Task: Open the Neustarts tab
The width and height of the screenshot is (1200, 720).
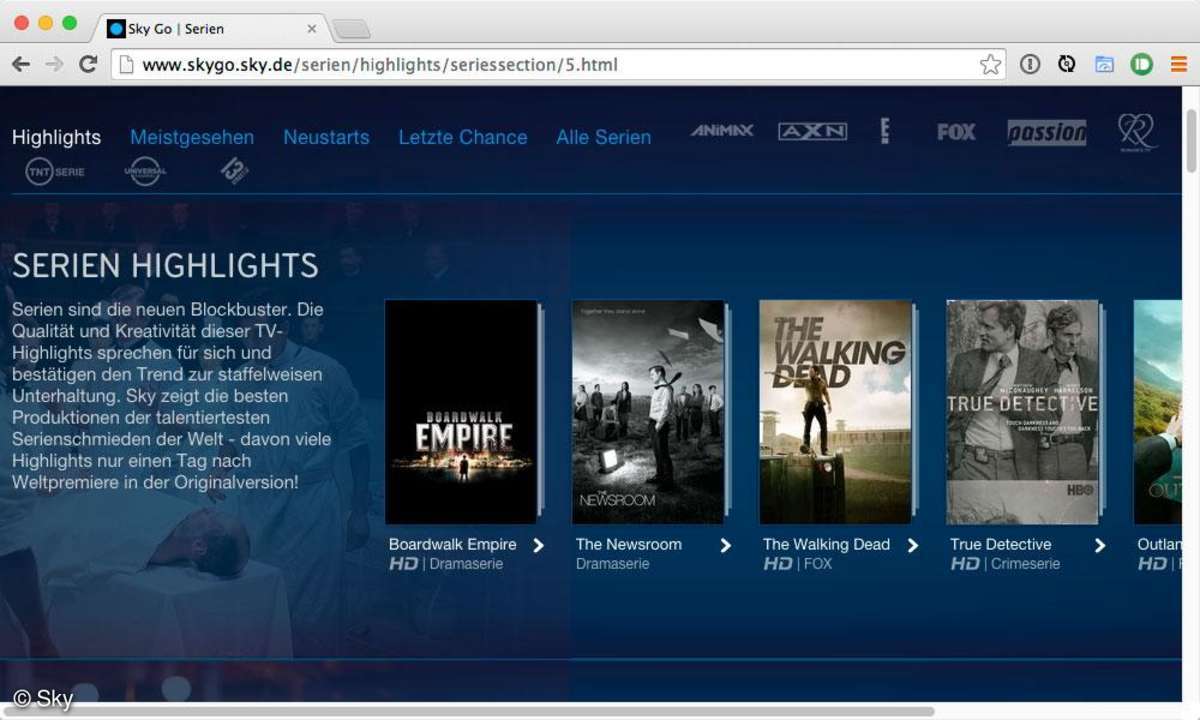Action: [326, 137]
